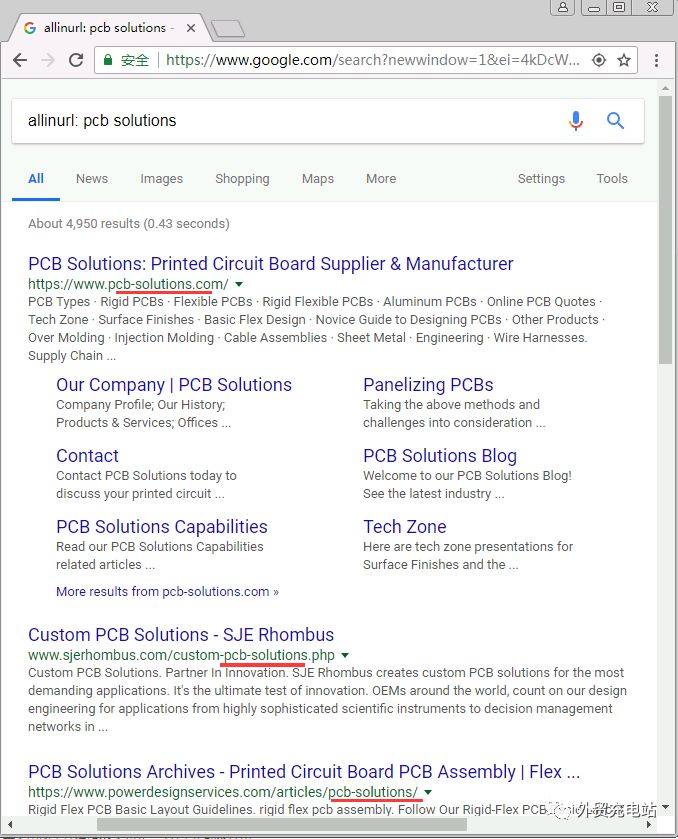Bookmark this page with the star icon
This screenshot has width=678, height=839.
point(624,60)
